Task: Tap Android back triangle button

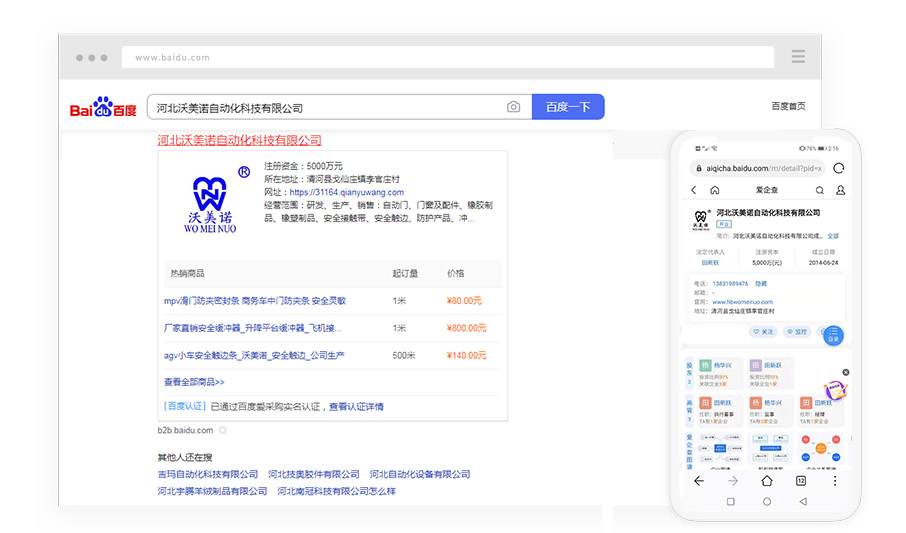Action: coord(803,502)
